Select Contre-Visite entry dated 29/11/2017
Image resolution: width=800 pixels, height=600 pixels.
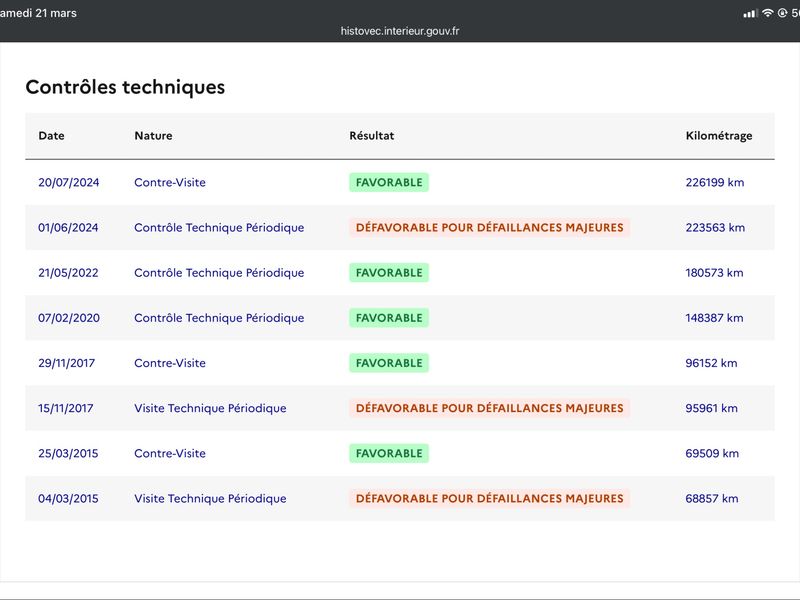point(170,363)
